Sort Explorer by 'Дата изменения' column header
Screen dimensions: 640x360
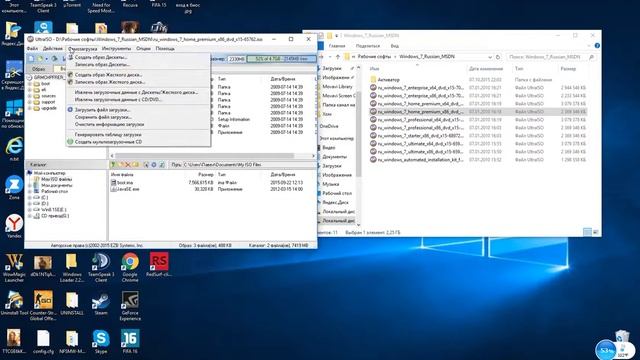486,69
